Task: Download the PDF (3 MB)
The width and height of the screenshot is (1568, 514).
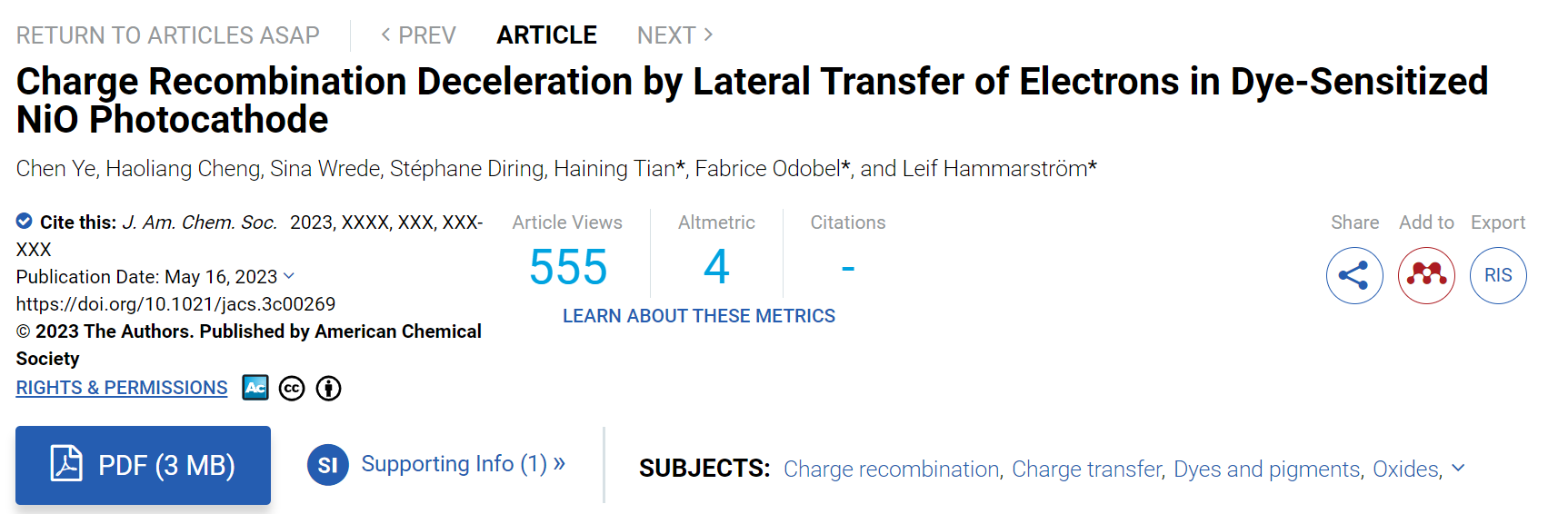Action: (143, 465)
